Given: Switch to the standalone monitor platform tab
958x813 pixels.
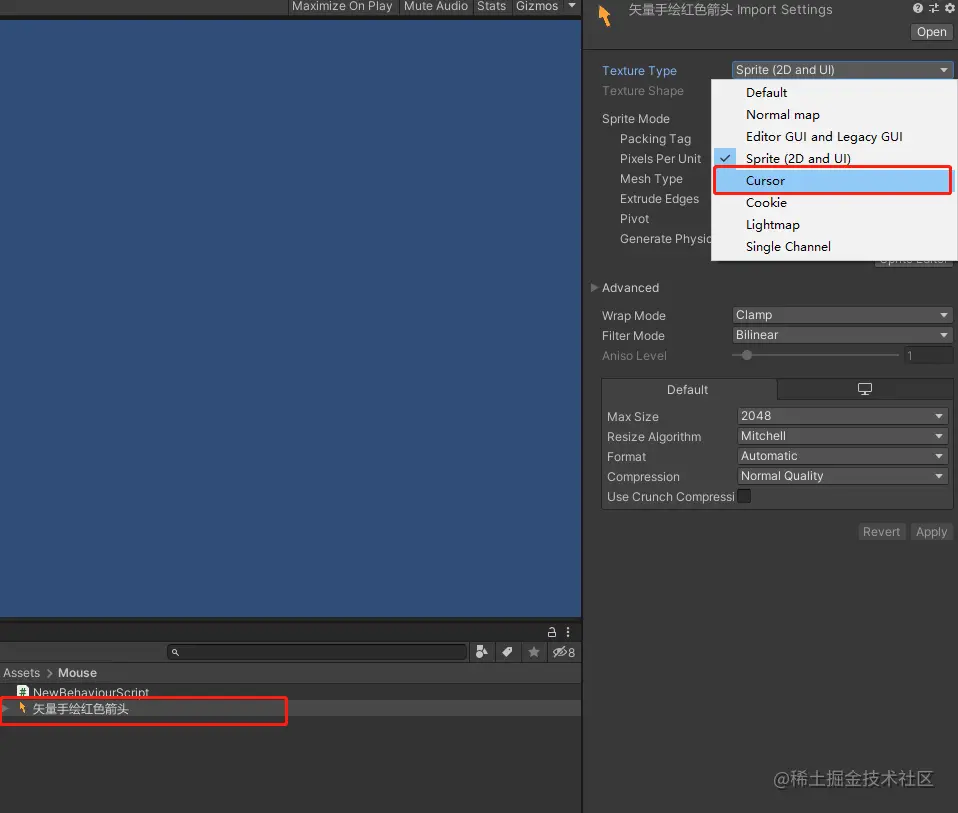Looking at the screenshot, I should tap(865, 389).
